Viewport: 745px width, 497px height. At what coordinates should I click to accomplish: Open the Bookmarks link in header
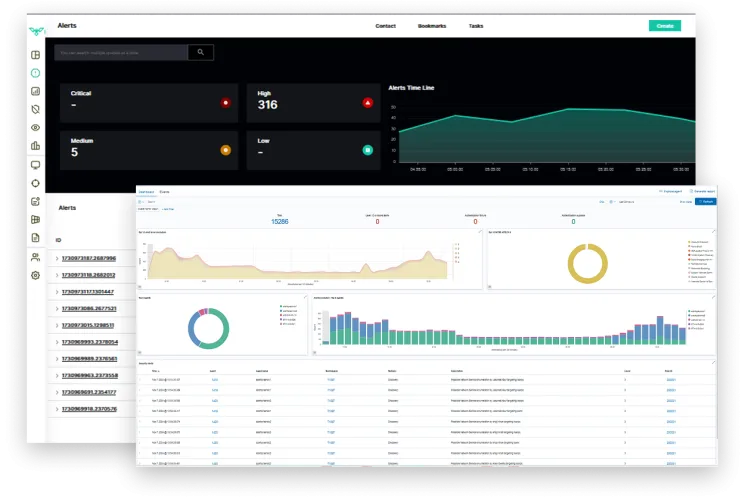pos(432,25)
